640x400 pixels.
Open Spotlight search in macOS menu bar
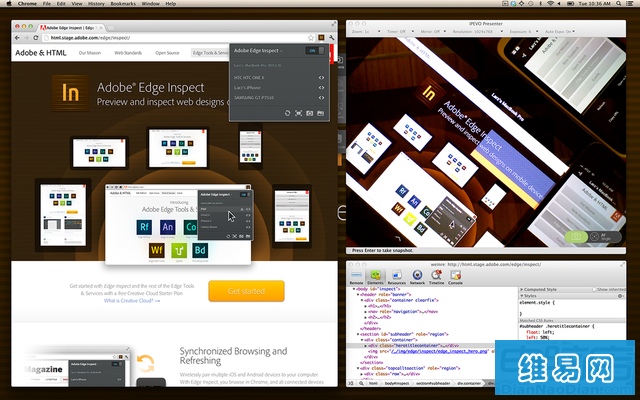tap(619, 3)
